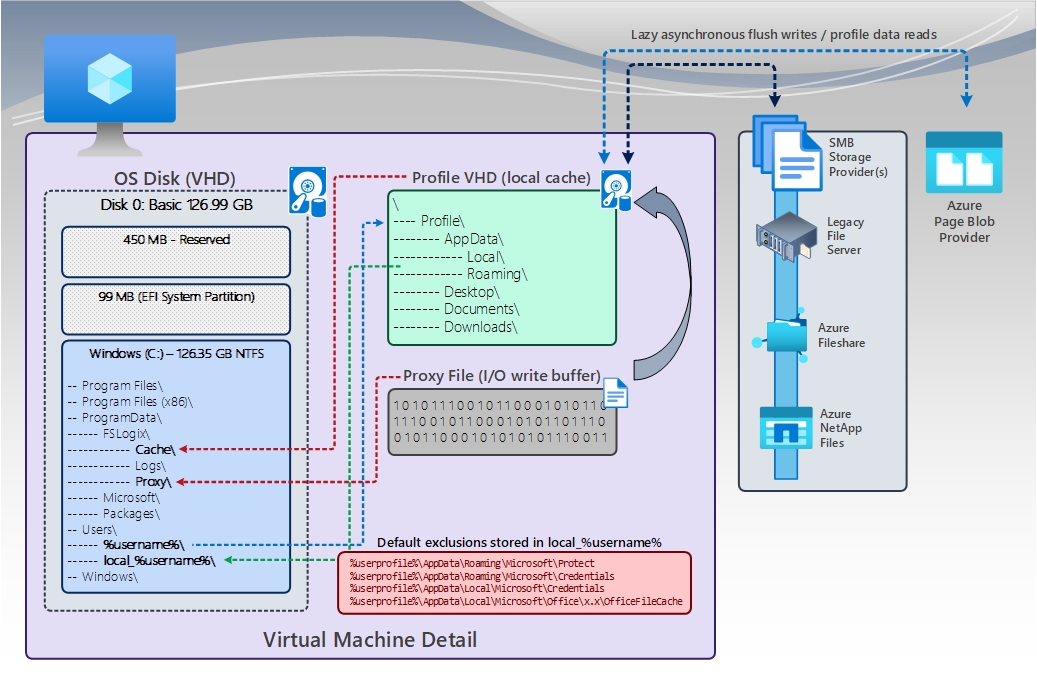Click the 'OS Disk (VHD)' heading
The width and height of the screenshot is (1037, 684).
175,179
